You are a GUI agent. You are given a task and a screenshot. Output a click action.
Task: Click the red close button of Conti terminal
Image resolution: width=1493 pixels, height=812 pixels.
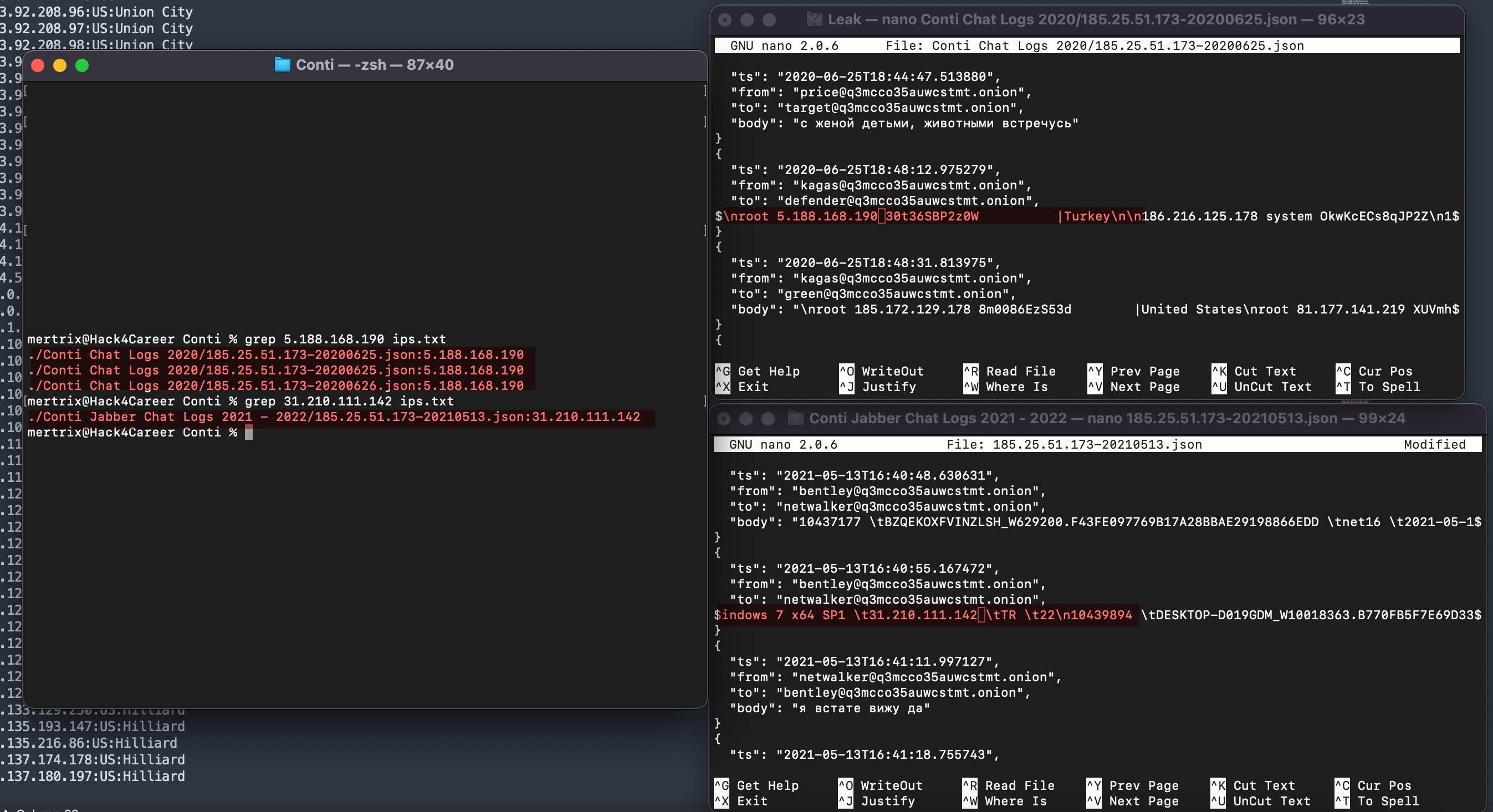click(38, 65)
